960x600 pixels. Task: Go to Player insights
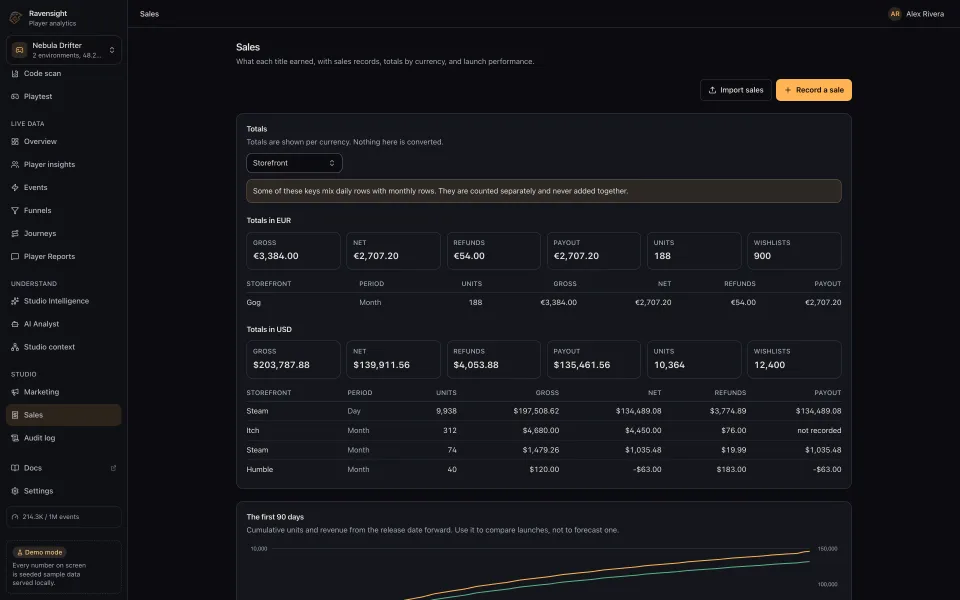click(x=64, y=165)
